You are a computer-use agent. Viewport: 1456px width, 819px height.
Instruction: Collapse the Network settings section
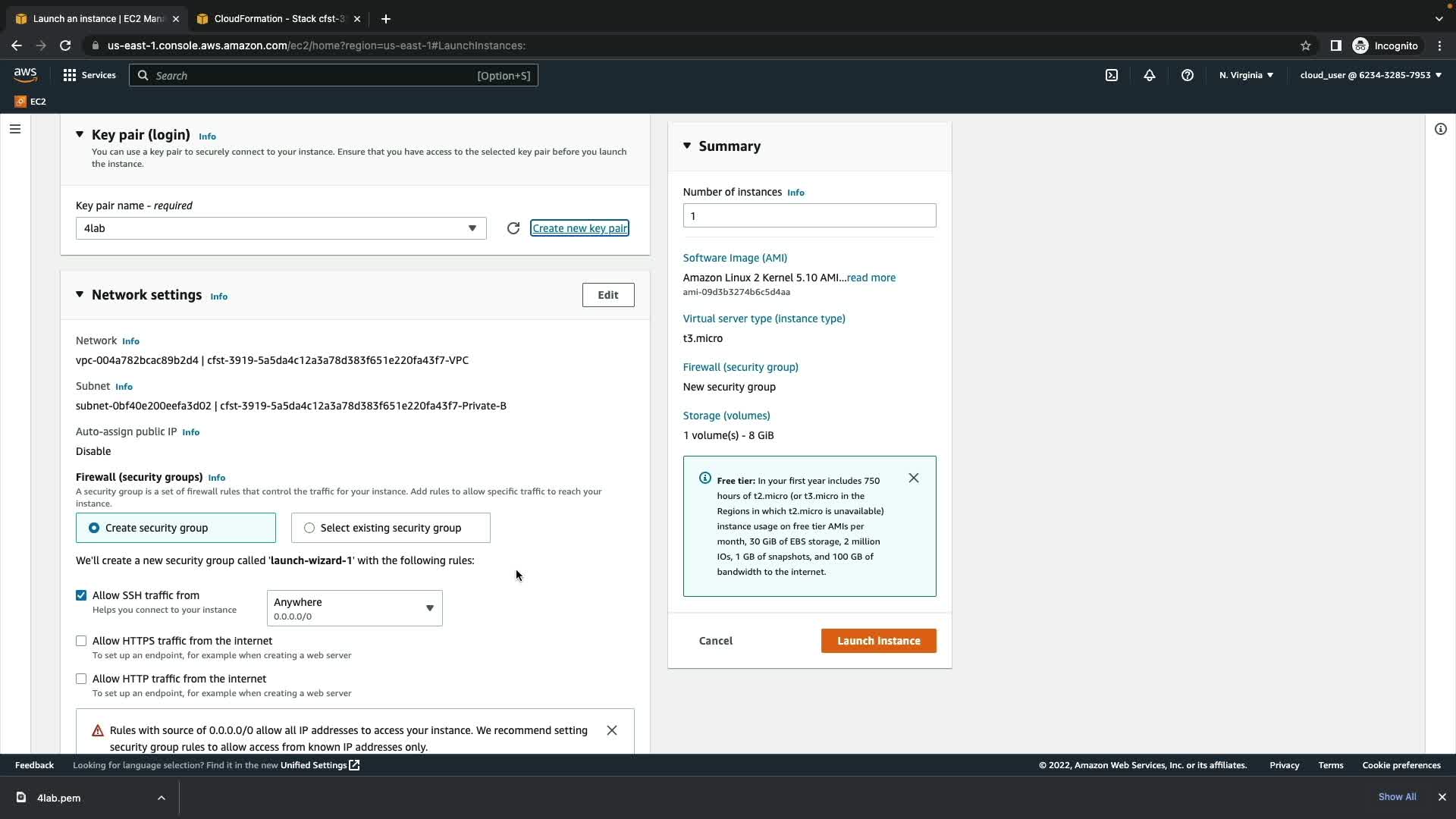click(80, 295)
